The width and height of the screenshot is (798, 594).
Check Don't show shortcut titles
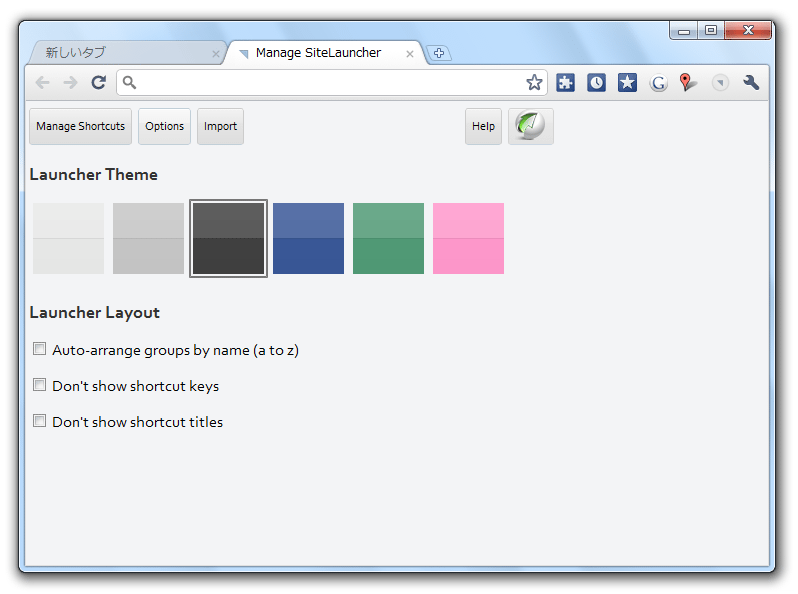39,421
